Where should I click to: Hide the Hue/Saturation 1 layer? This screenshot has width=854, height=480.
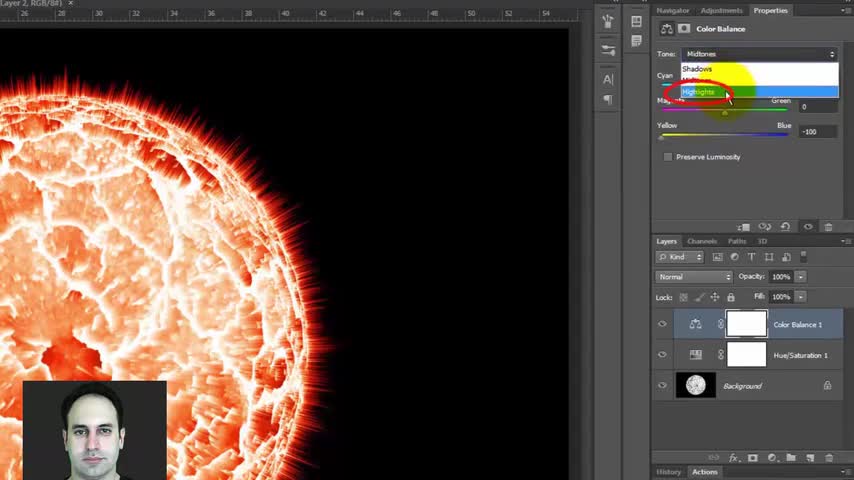(662, 355)
